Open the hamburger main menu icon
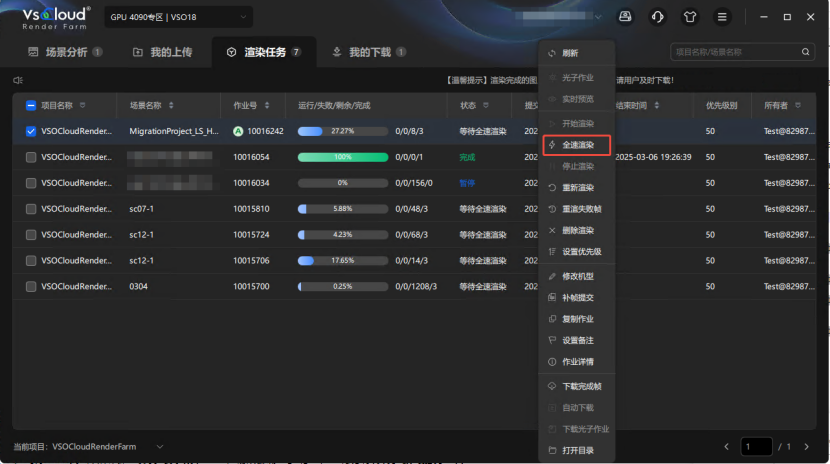 click(x=722, y=17)
